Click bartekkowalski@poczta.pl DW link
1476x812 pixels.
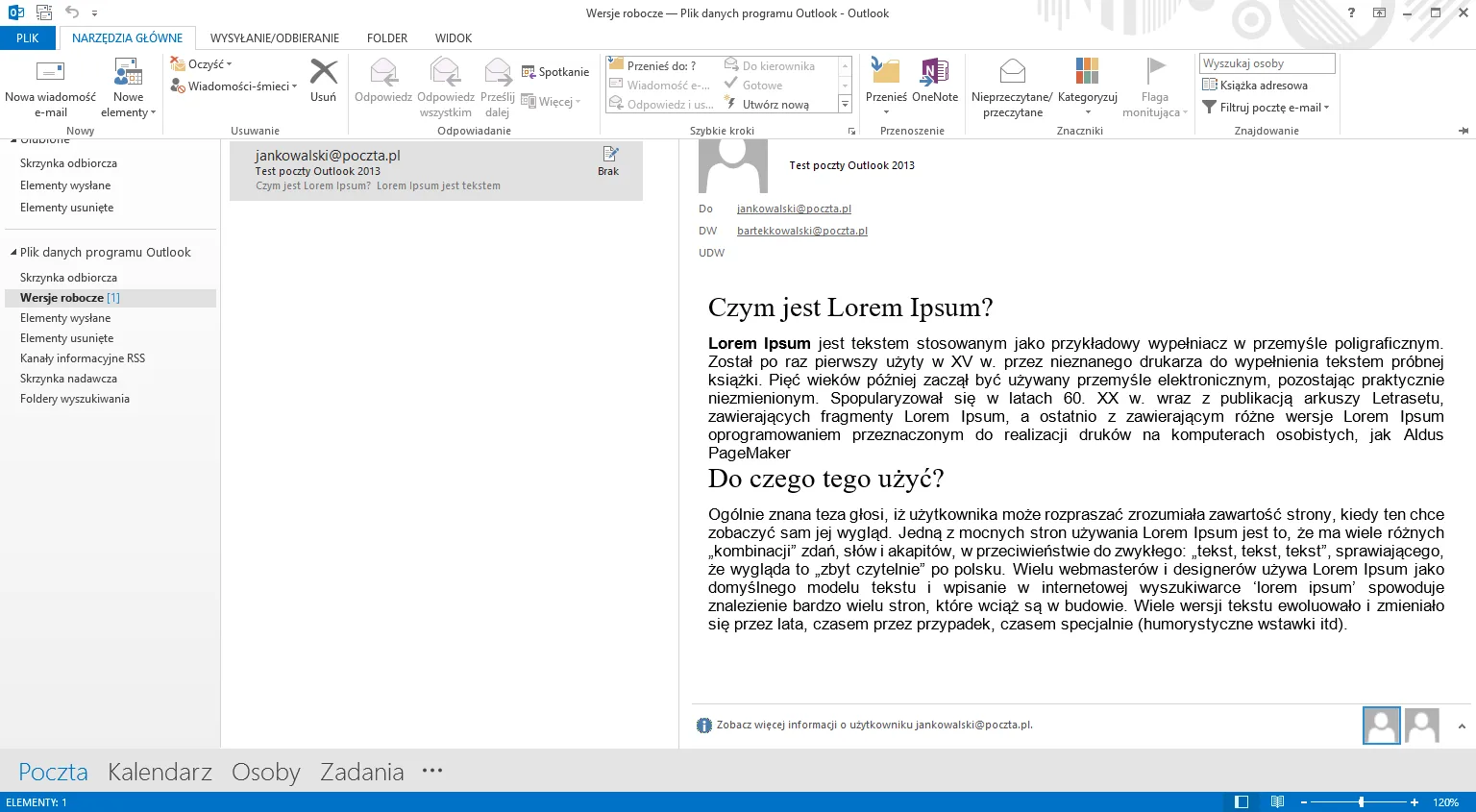click(802, 231)
